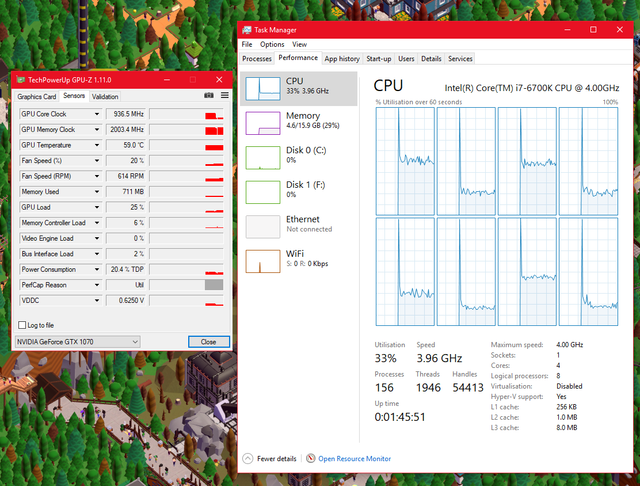Open Task Manager File menu

[247, 44]
